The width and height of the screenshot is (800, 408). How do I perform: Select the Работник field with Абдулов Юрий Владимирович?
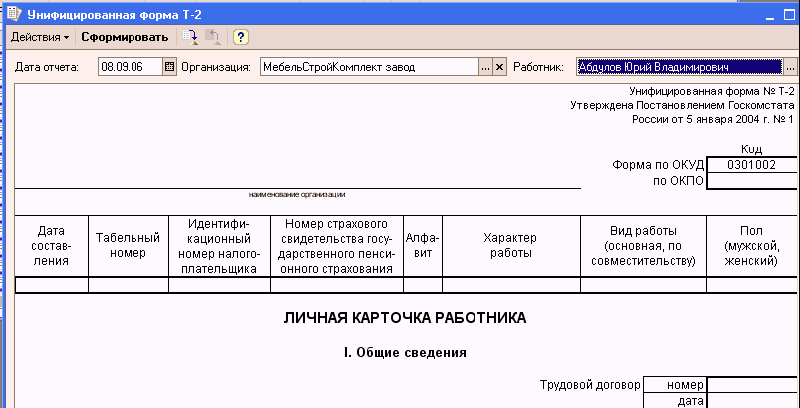pyautogui.click(x=679, y=67)
